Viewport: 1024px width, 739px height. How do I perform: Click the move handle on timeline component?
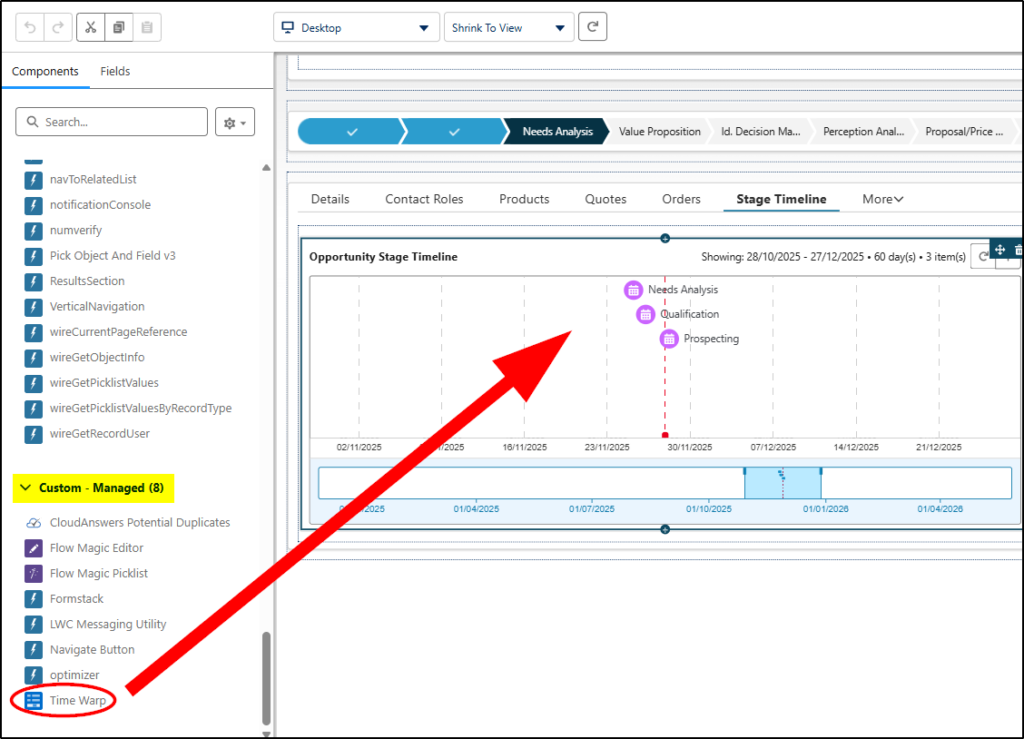[999, 250]
